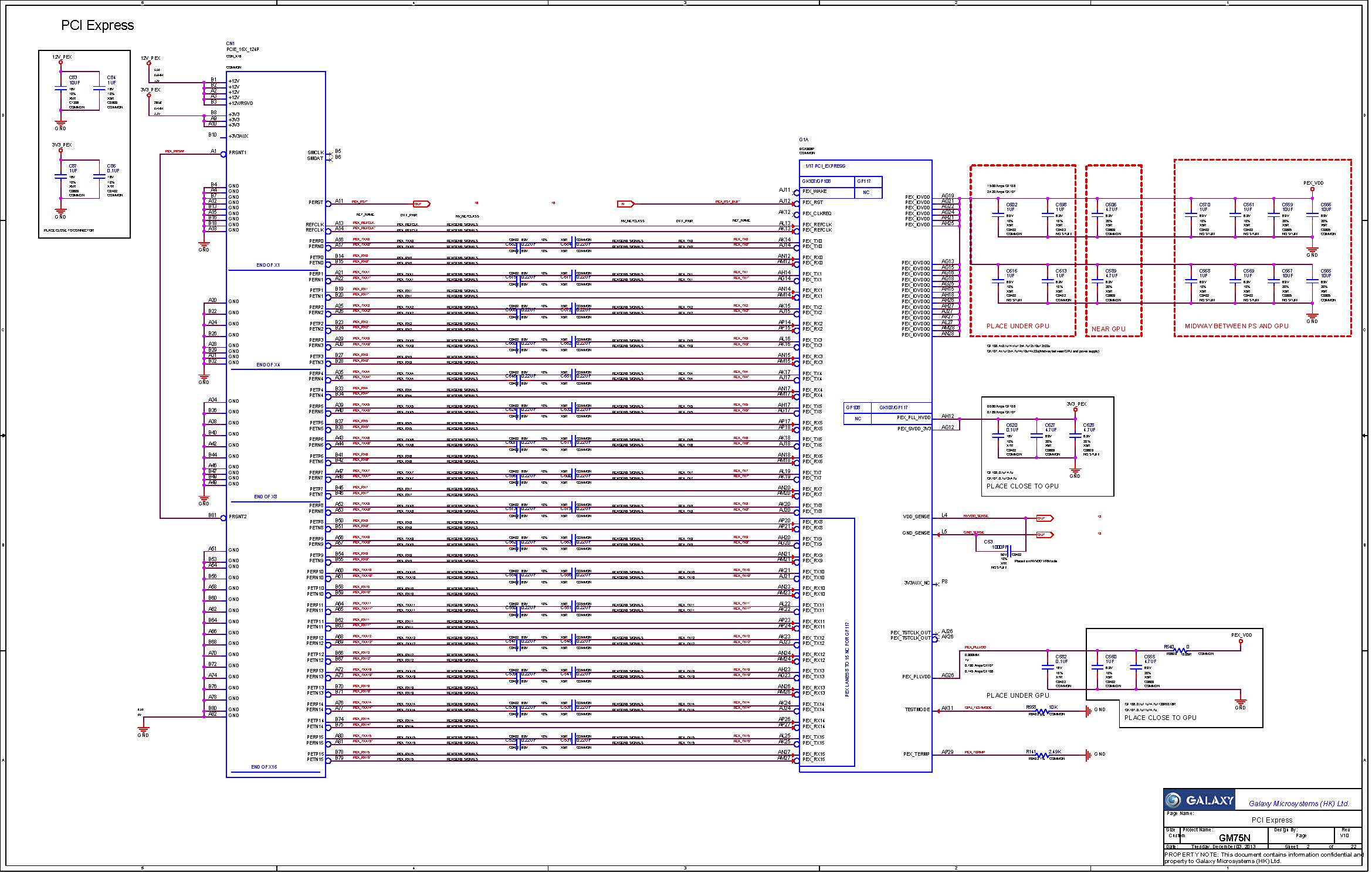Click the PEX_VDD power symbol above R540
Screen dimensions: 1372x873
1241,640
